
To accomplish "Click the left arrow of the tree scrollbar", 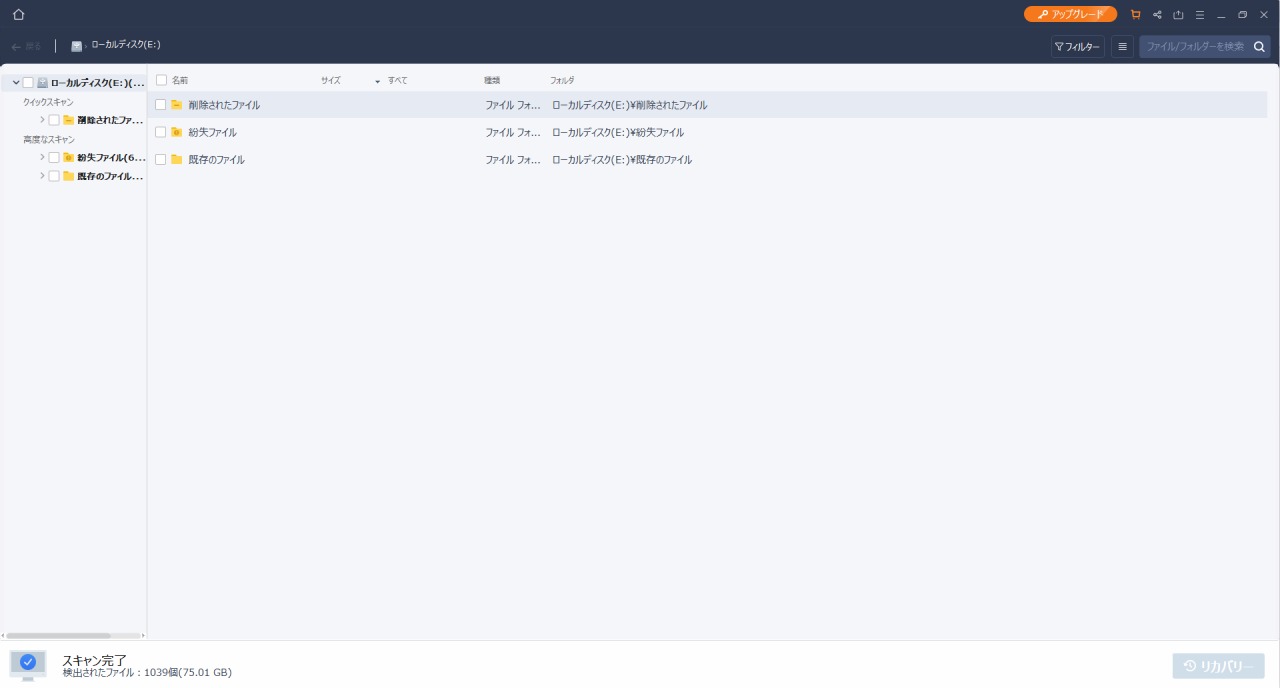I will [x=3, y=635].
